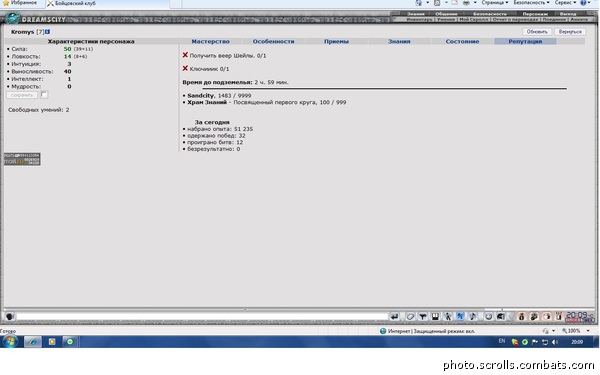The width and height of the screenshot is (600, 375).
Task: Click the pink icon left of the game clock
Action: (559, 316)
